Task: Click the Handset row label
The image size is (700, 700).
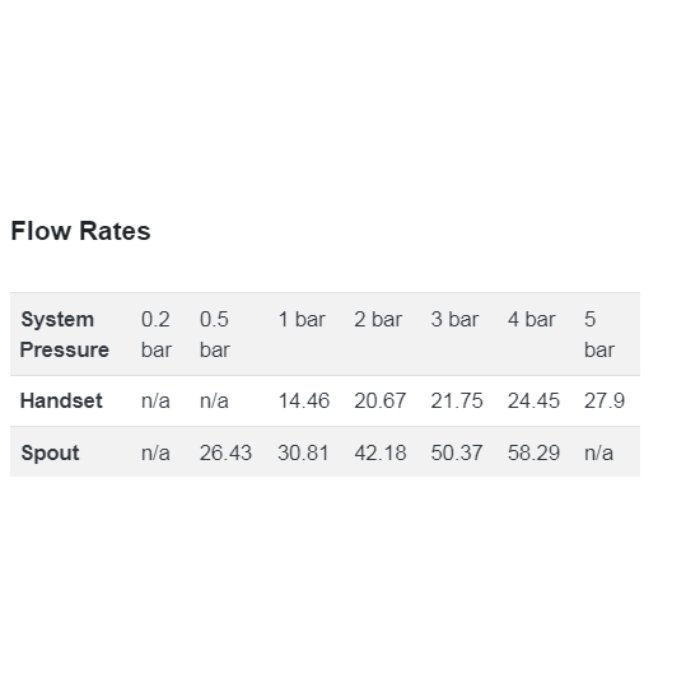Action: (62, 400)
